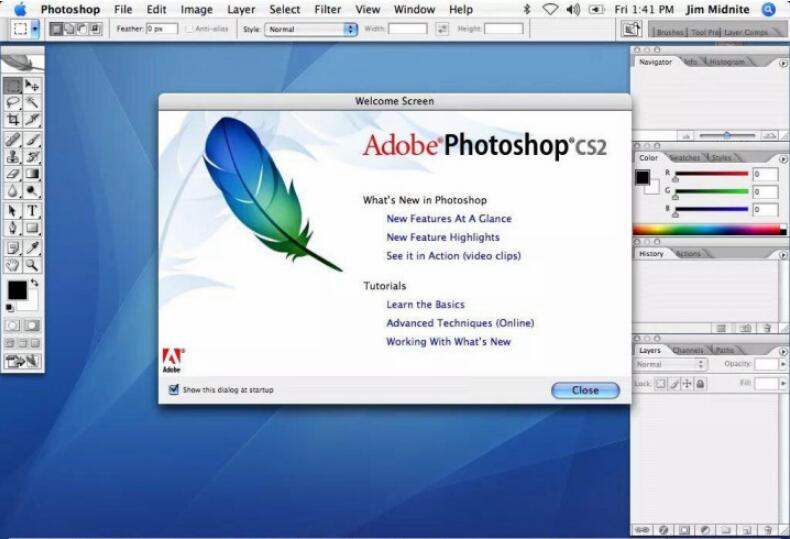Viewport: 790px width, 539px height.
Task: Select the Healing Brush tool
Action: click(13, 140)
